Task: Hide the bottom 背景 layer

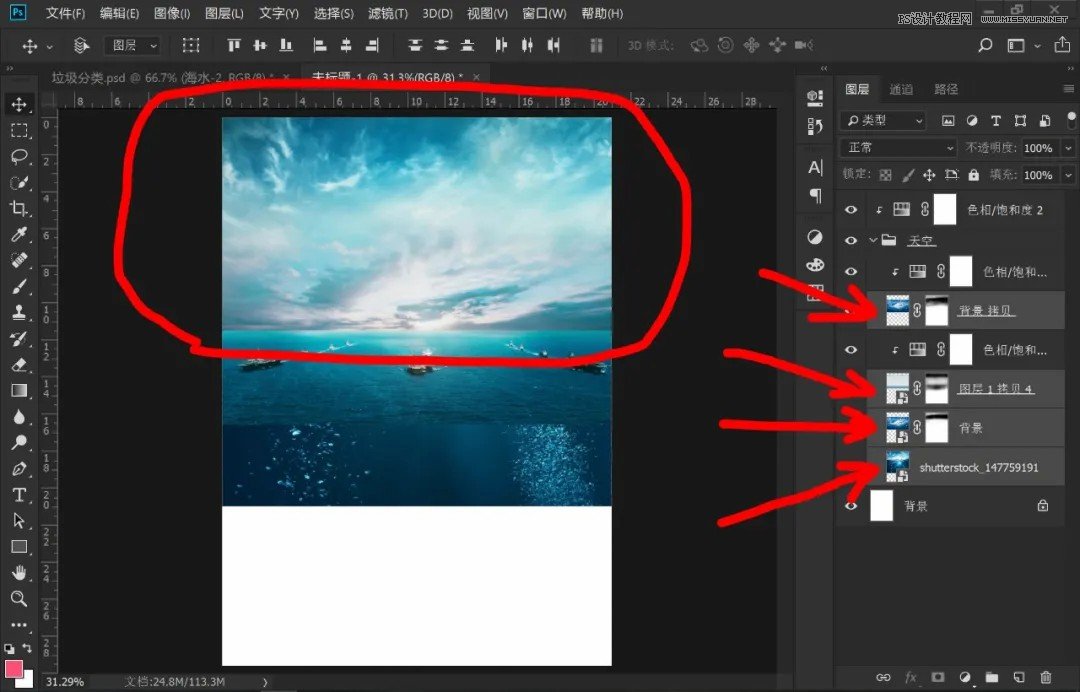Action: pos(851,505)
